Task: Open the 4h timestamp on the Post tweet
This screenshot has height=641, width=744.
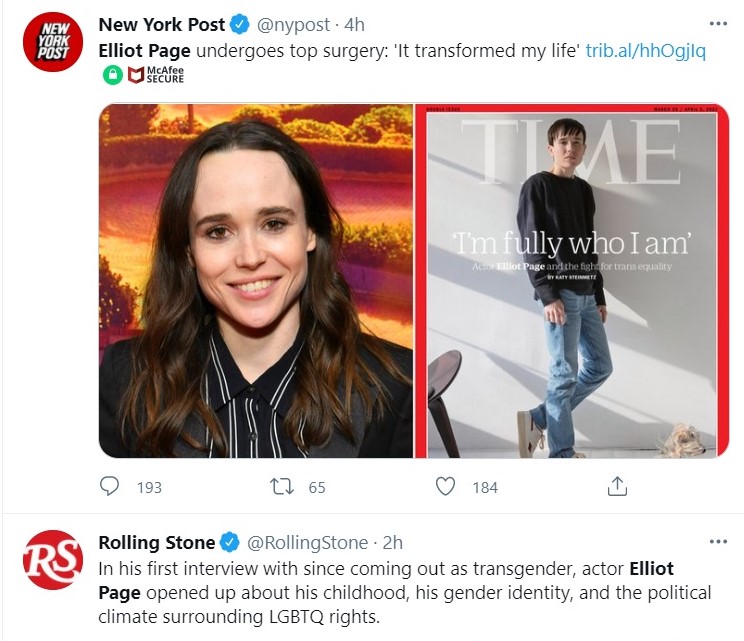Action: [x=354, y=25]
